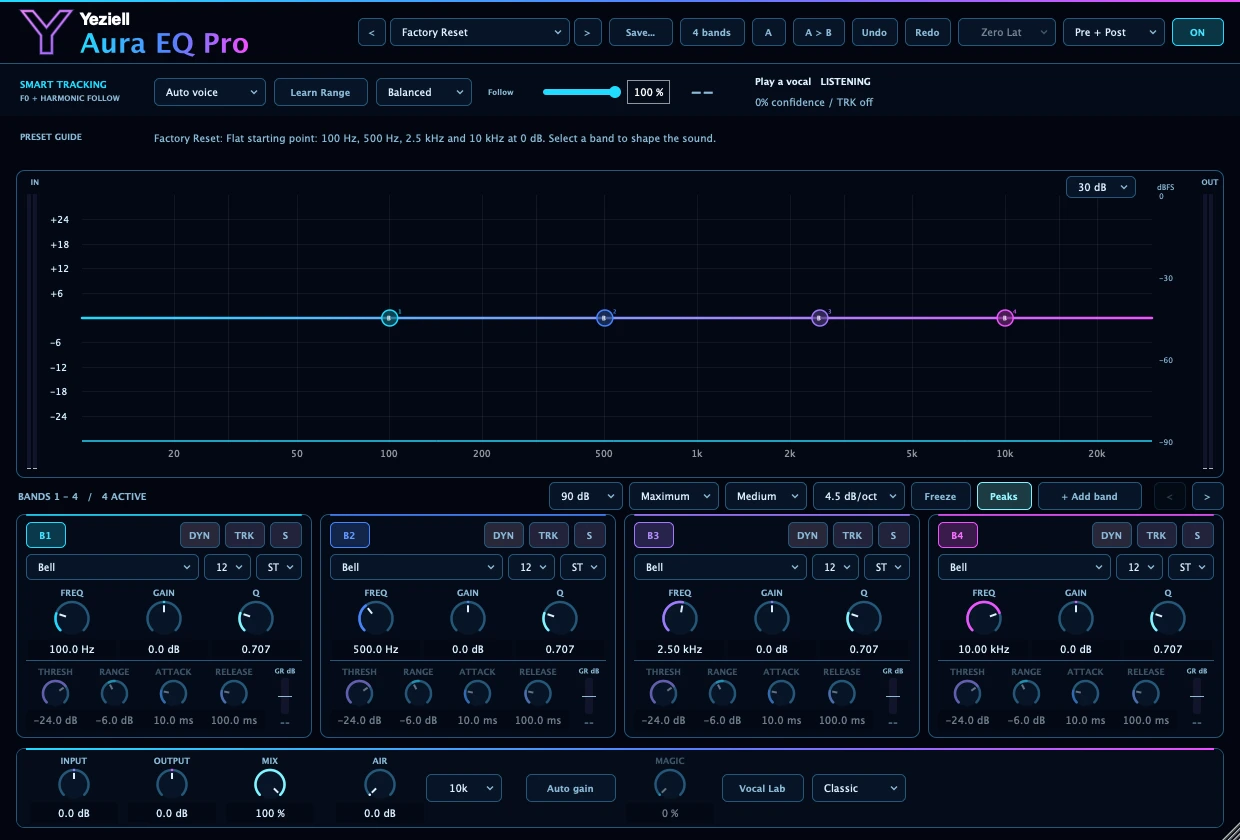Open B1 Bell filter type dropdown

coord(112,567)
